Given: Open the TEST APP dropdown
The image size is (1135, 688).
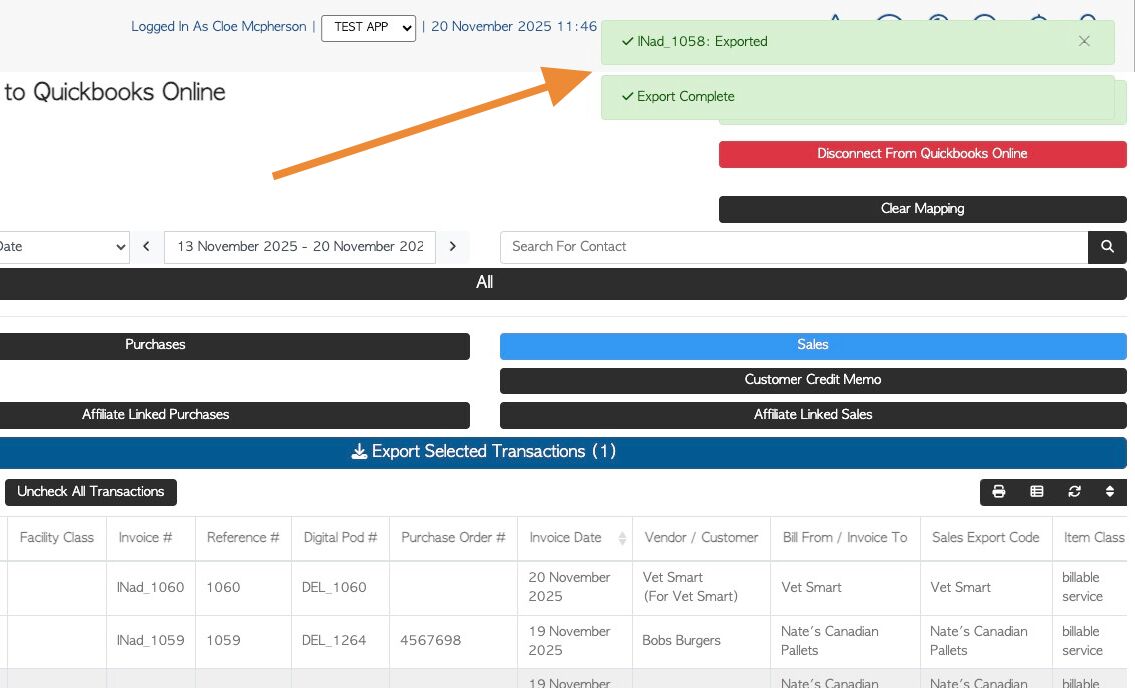Looking at the screenshot, I should [x=368, y=28].
